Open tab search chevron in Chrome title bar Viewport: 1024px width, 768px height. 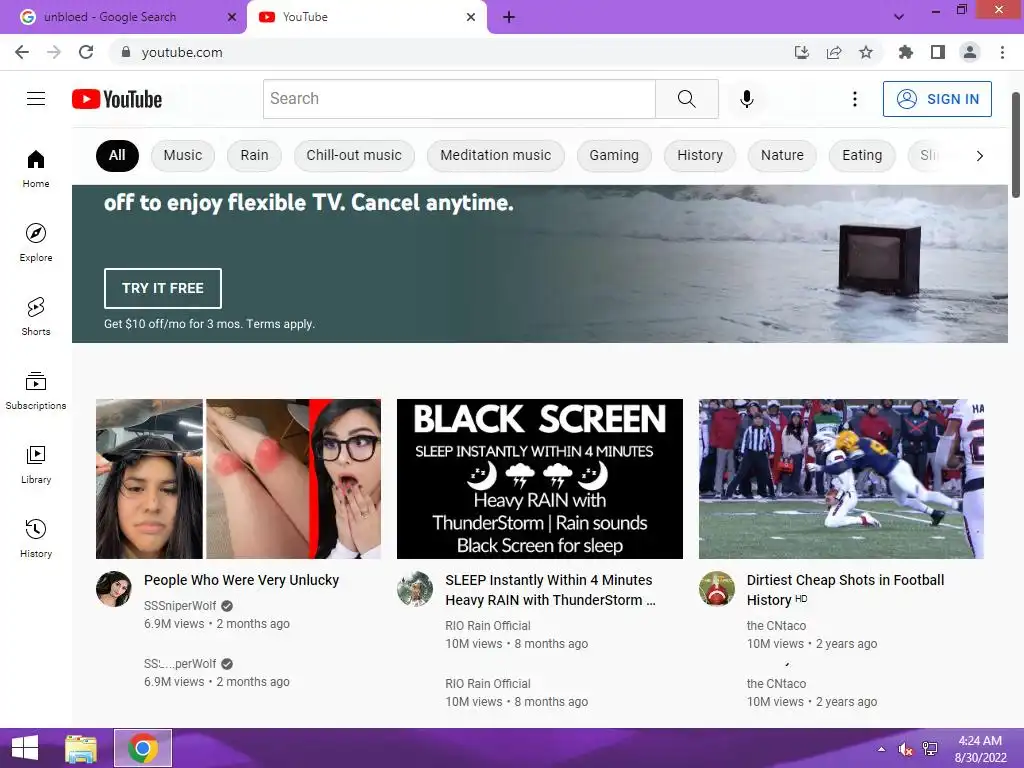point(899,17)
